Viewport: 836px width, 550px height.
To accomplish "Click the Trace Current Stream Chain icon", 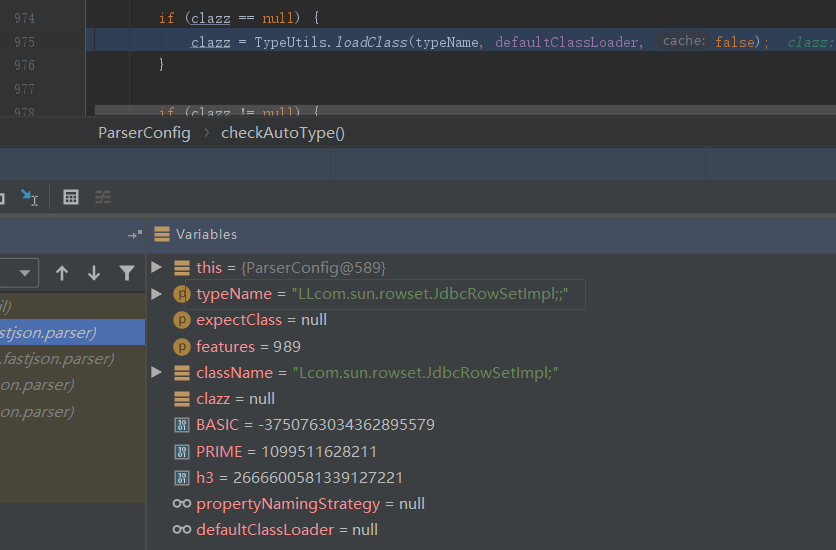I will tap(103, 197).
